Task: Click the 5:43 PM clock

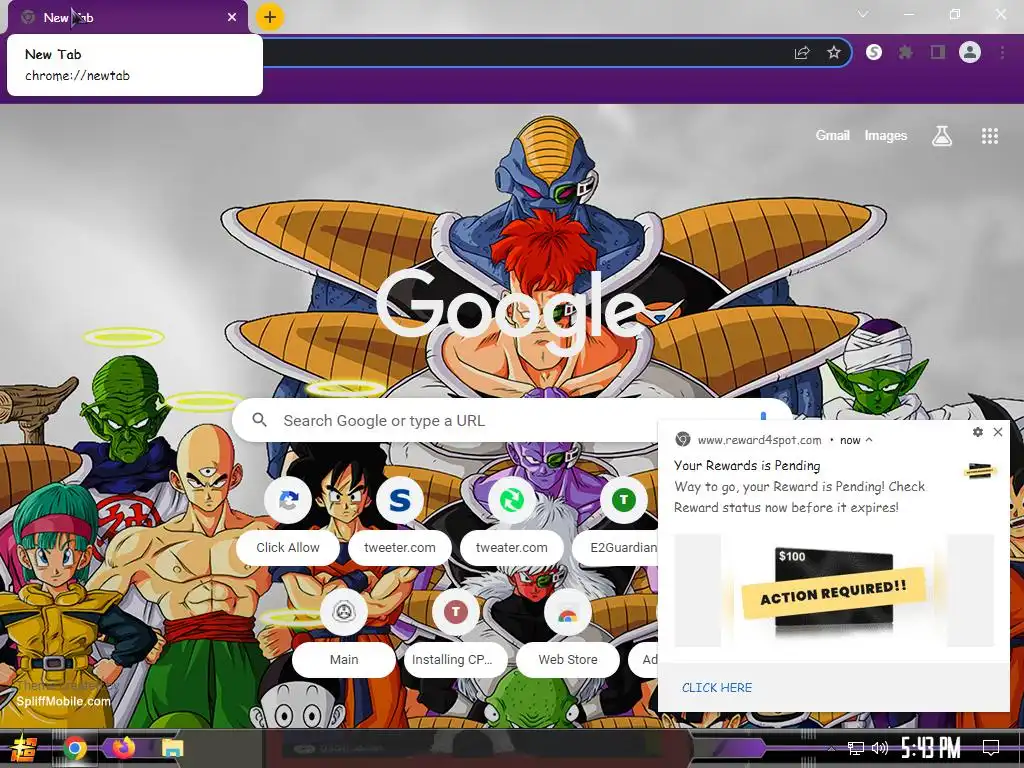Action: 931,748
